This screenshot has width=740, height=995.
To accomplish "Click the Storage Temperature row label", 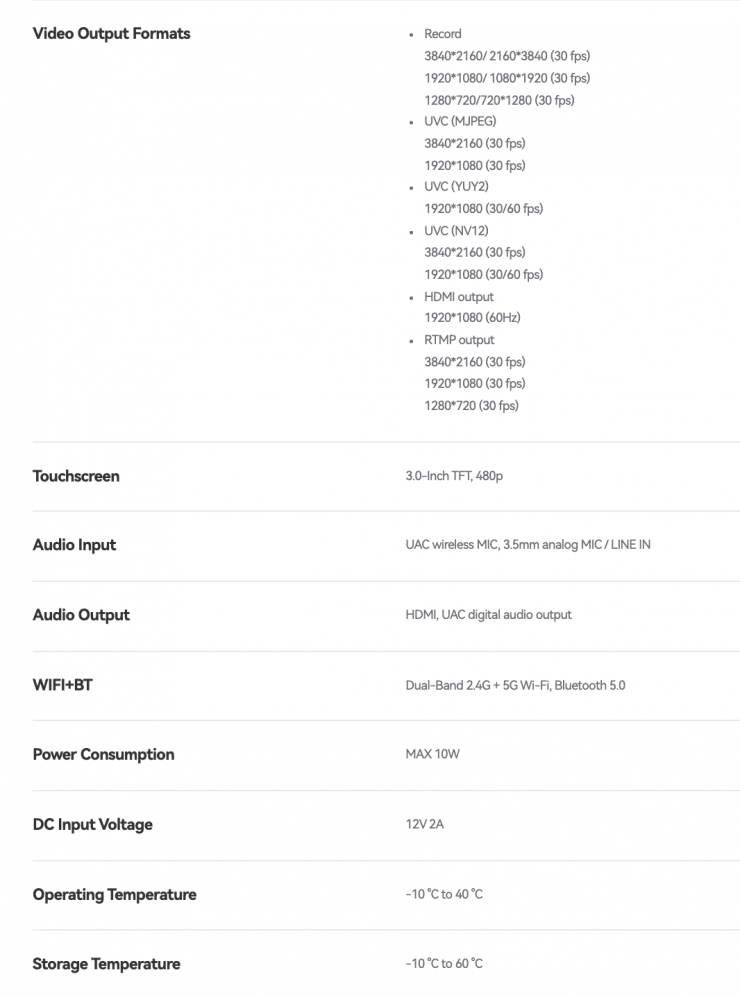I will pyautogui.click(x=106, y=964).
